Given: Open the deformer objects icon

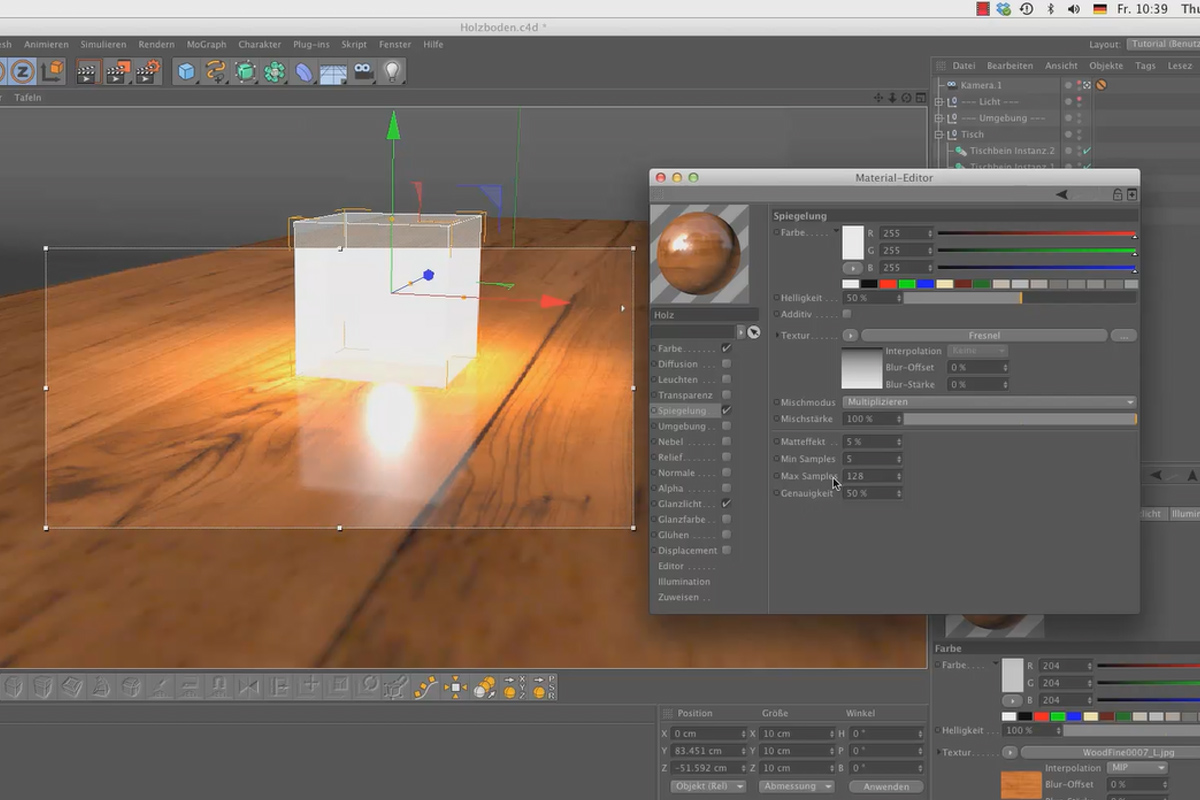Looking at the screenshot, I should 304,72.
